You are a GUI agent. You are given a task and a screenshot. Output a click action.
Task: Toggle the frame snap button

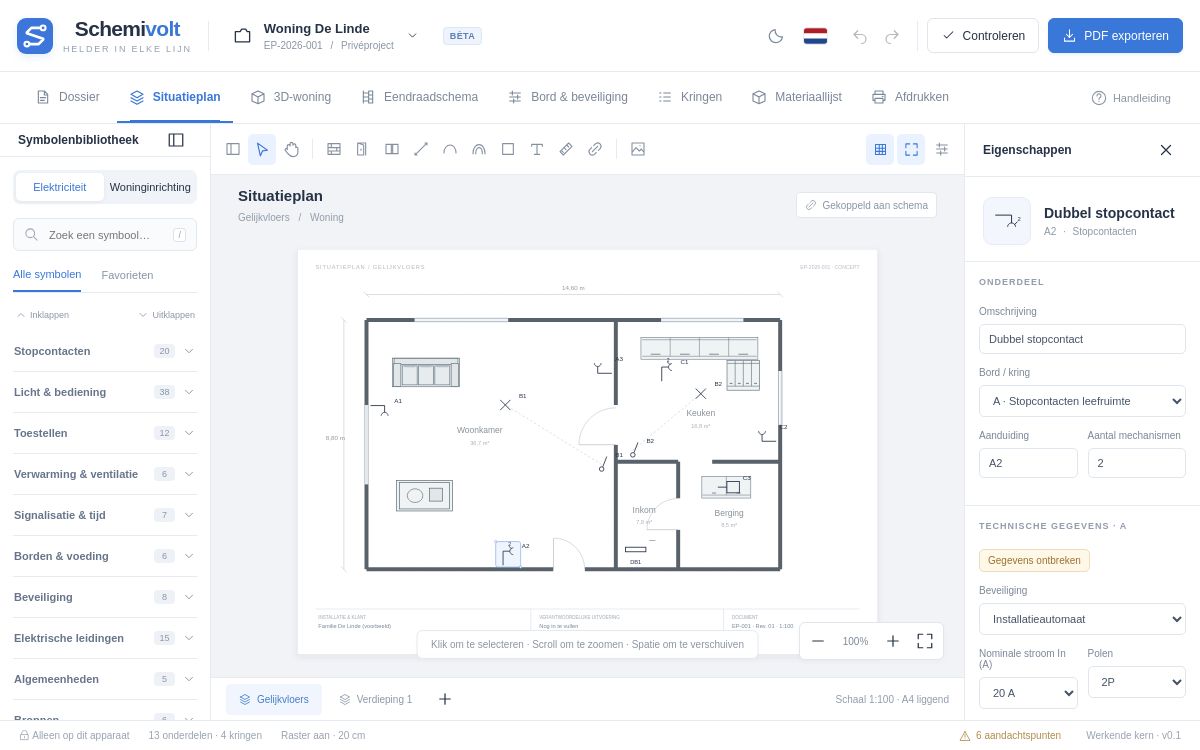pyautogui.click(x=911, y=149)
